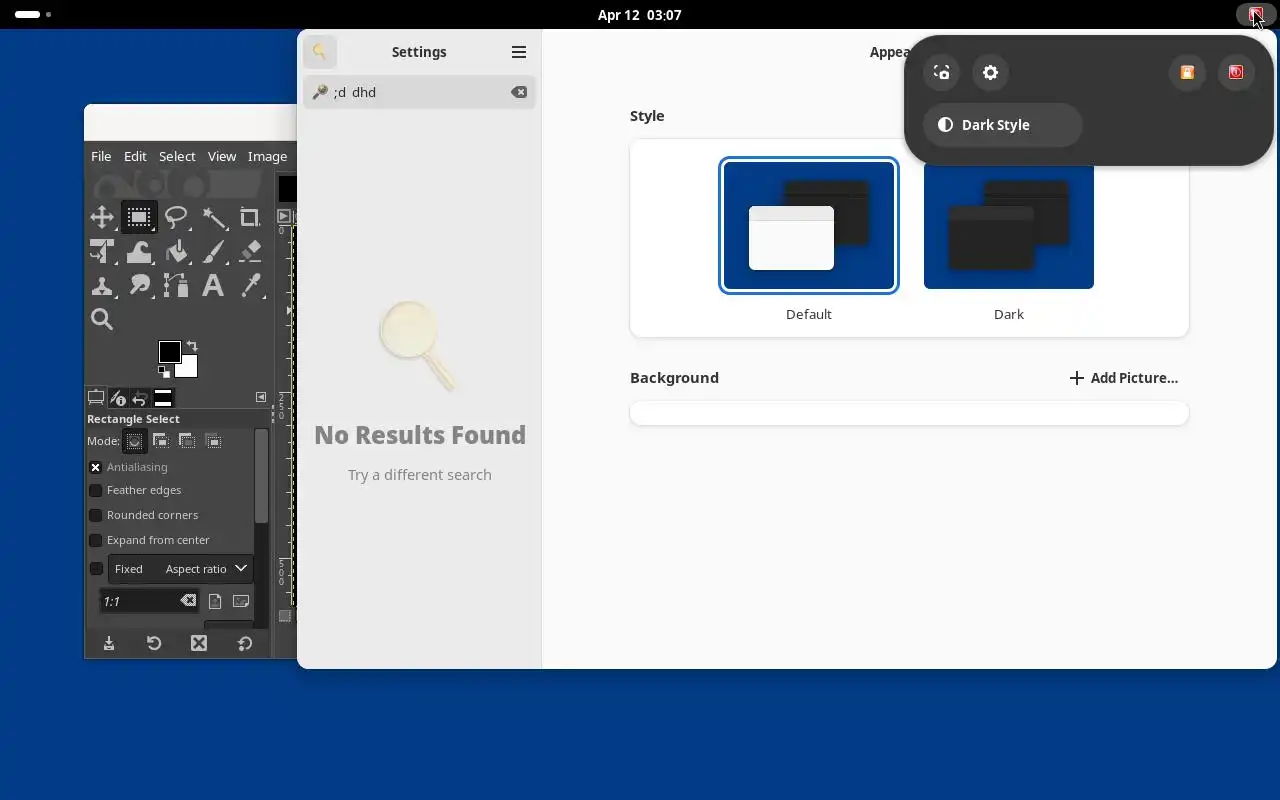
Task: Clear the 1:1 aspect ratio entry
Action: tap(188, 601)
